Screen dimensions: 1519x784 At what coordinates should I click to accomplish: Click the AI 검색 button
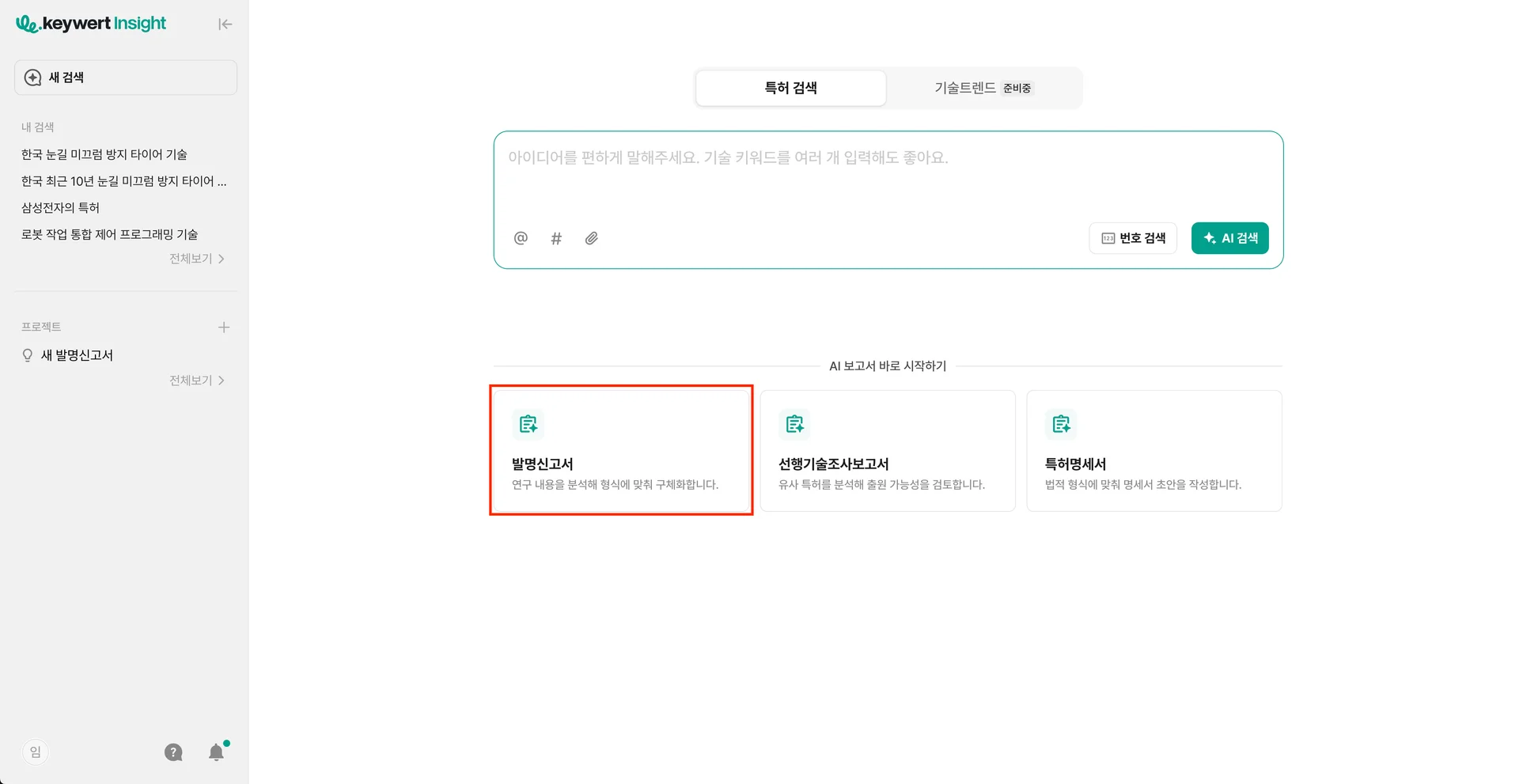(x=1229, y=238)
